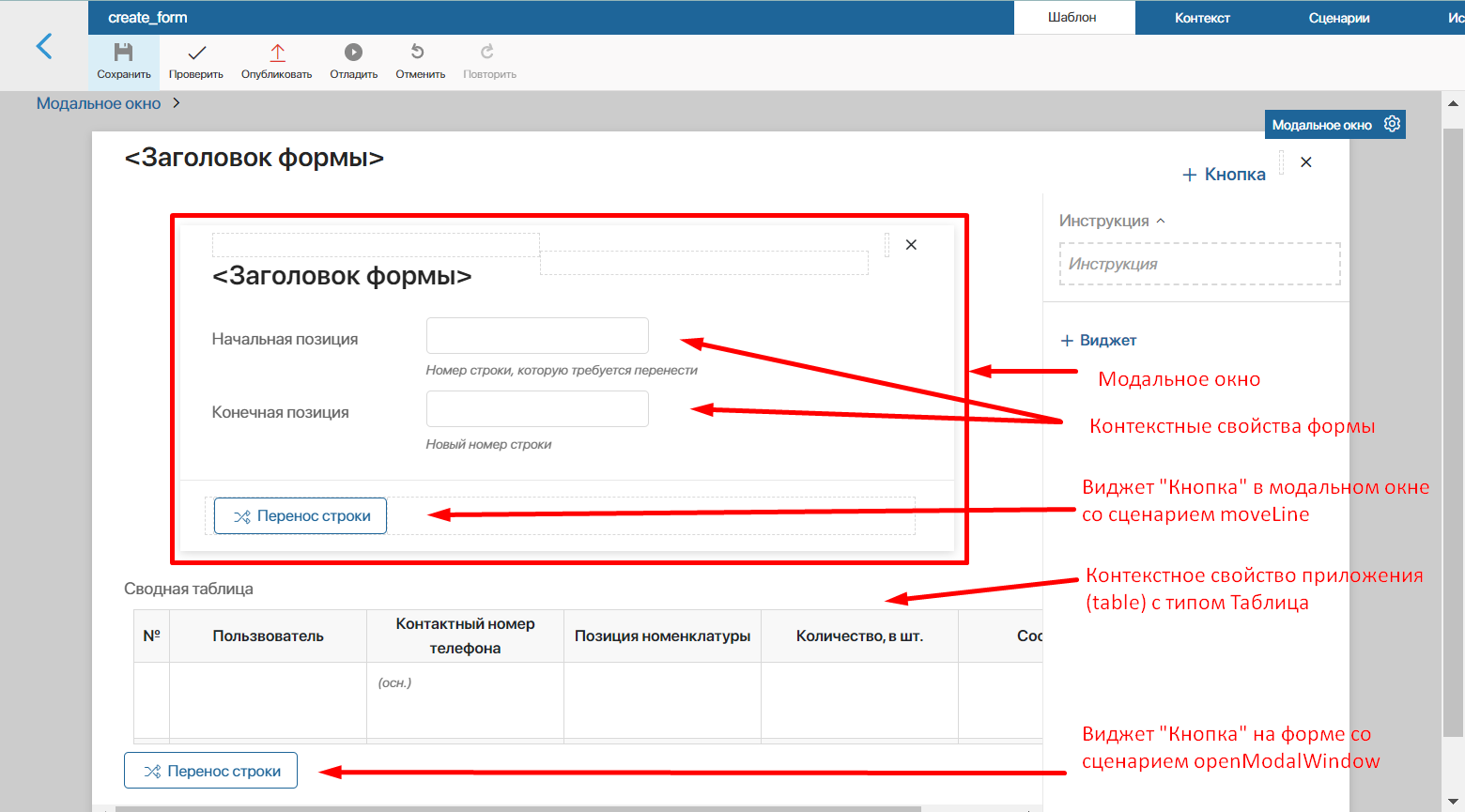Image resolution: width=1465 pixels, height=812 pixels.
Task: Select the Шаблон tab
Action: point(1072,18)
